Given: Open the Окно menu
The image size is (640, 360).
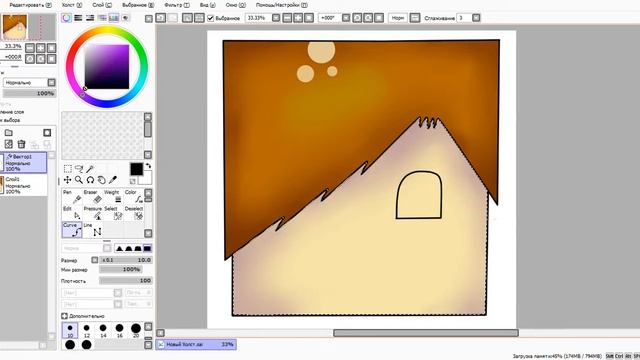Looking at the screenshot, I should pos(236,5).
